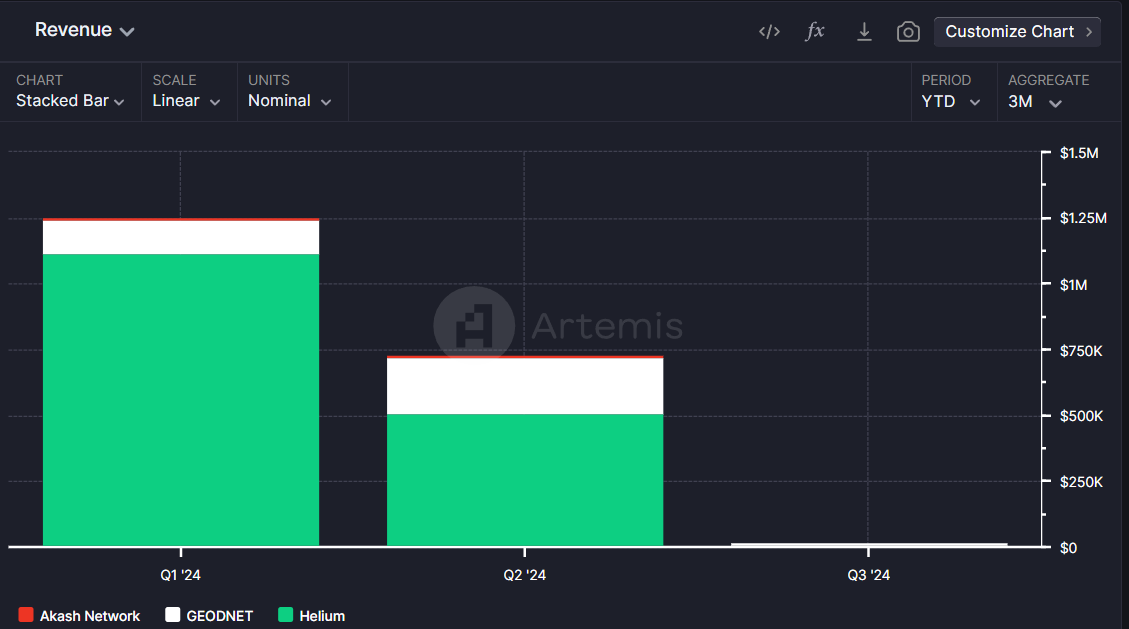Open the Revenue metric dropdown
This screenshot has width=1129, height=629.
pyautogui.click(x=84, y=30)
